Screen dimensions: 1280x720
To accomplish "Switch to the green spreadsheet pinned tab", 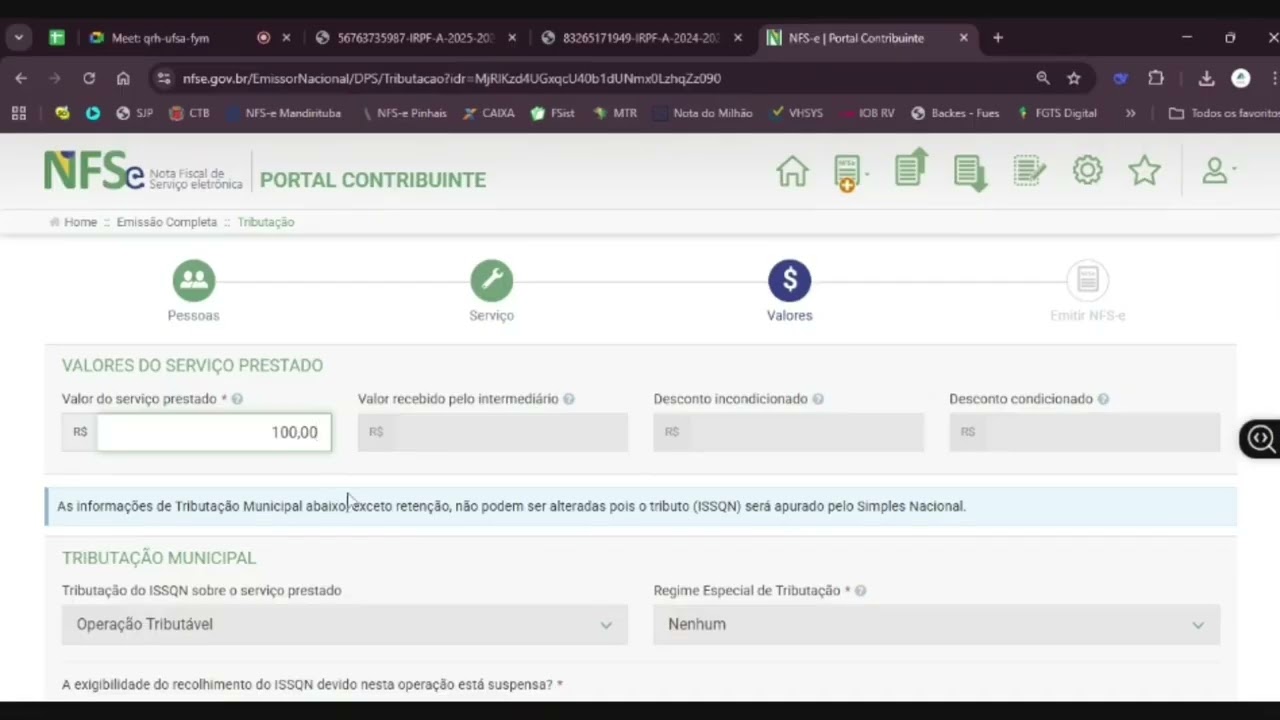I will tap(57, 38).
